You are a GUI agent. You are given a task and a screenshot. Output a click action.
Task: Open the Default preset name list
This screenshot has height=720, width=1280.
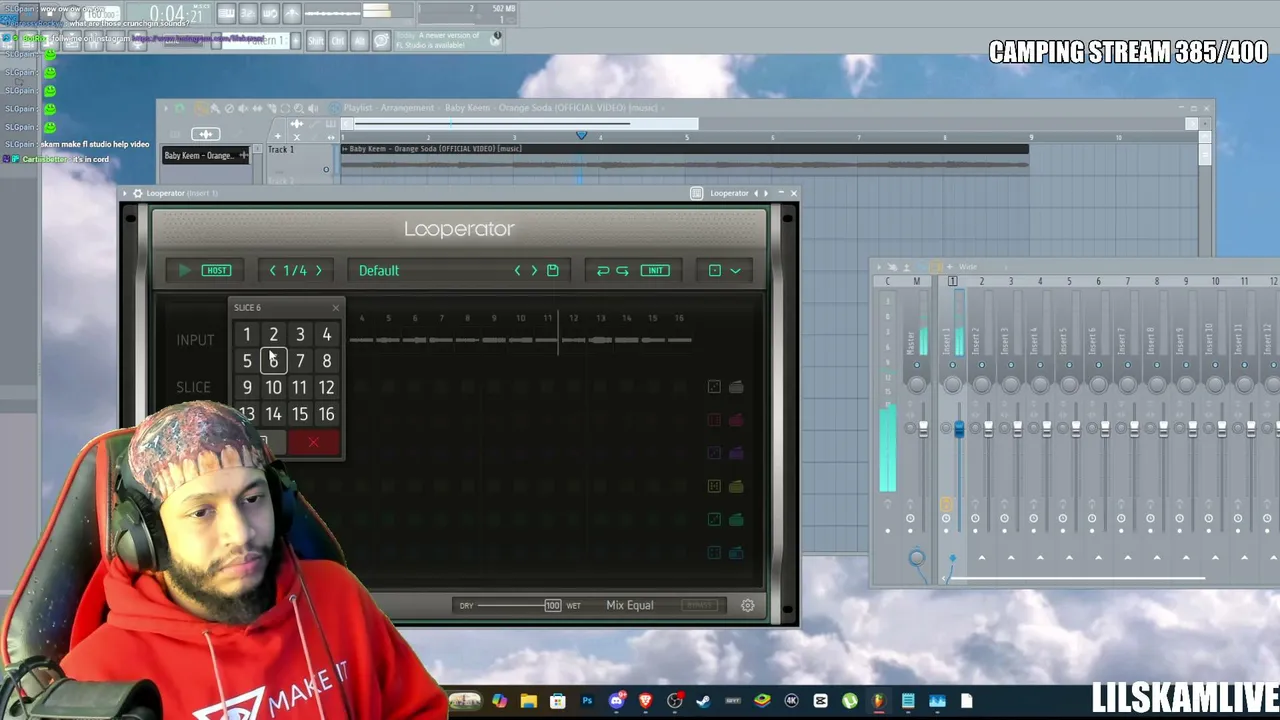click(x=379, y=270)
